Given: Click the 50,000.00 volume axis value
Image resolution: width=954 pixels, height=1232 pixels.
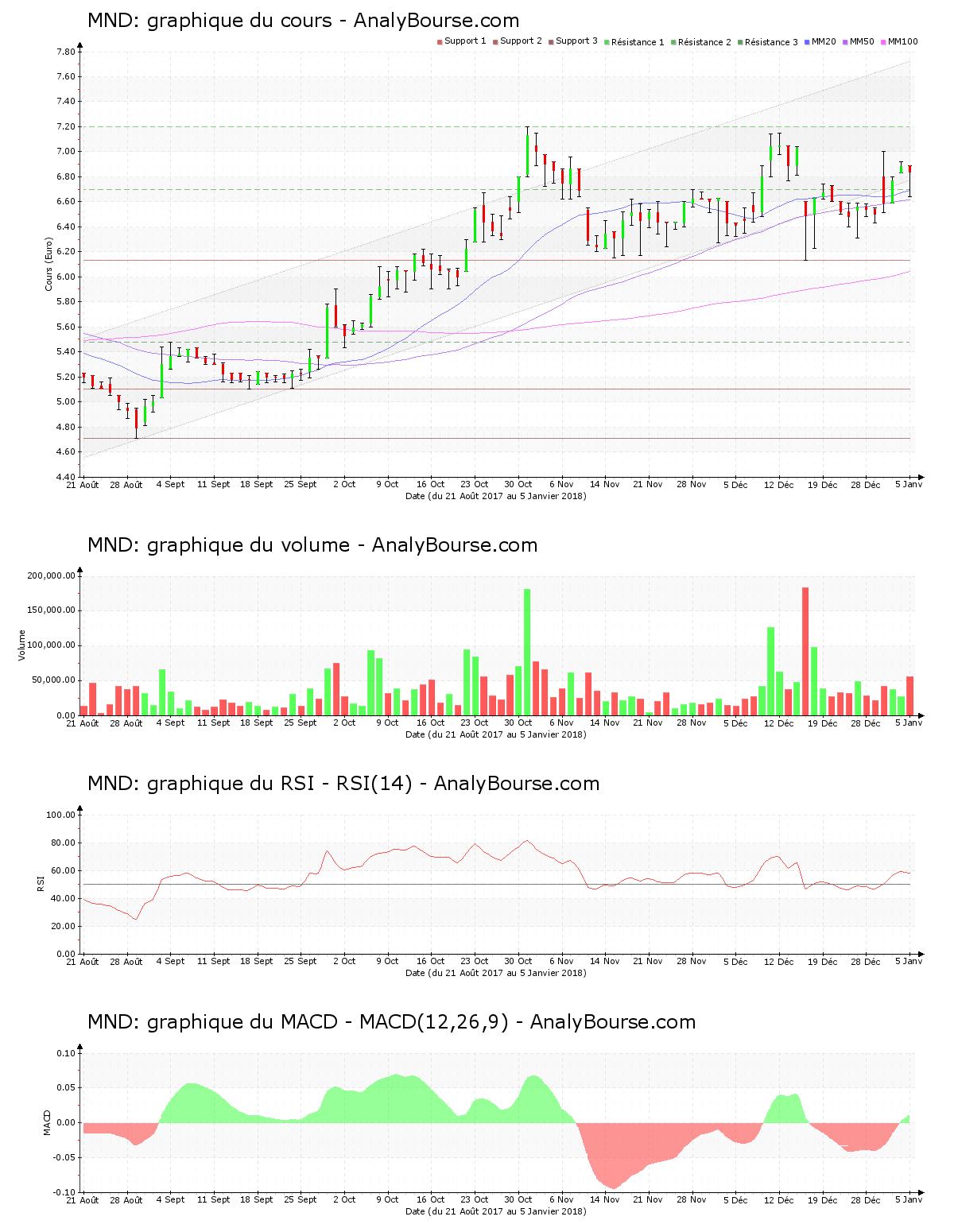Looking at the screenshot, I should point(54,680).
